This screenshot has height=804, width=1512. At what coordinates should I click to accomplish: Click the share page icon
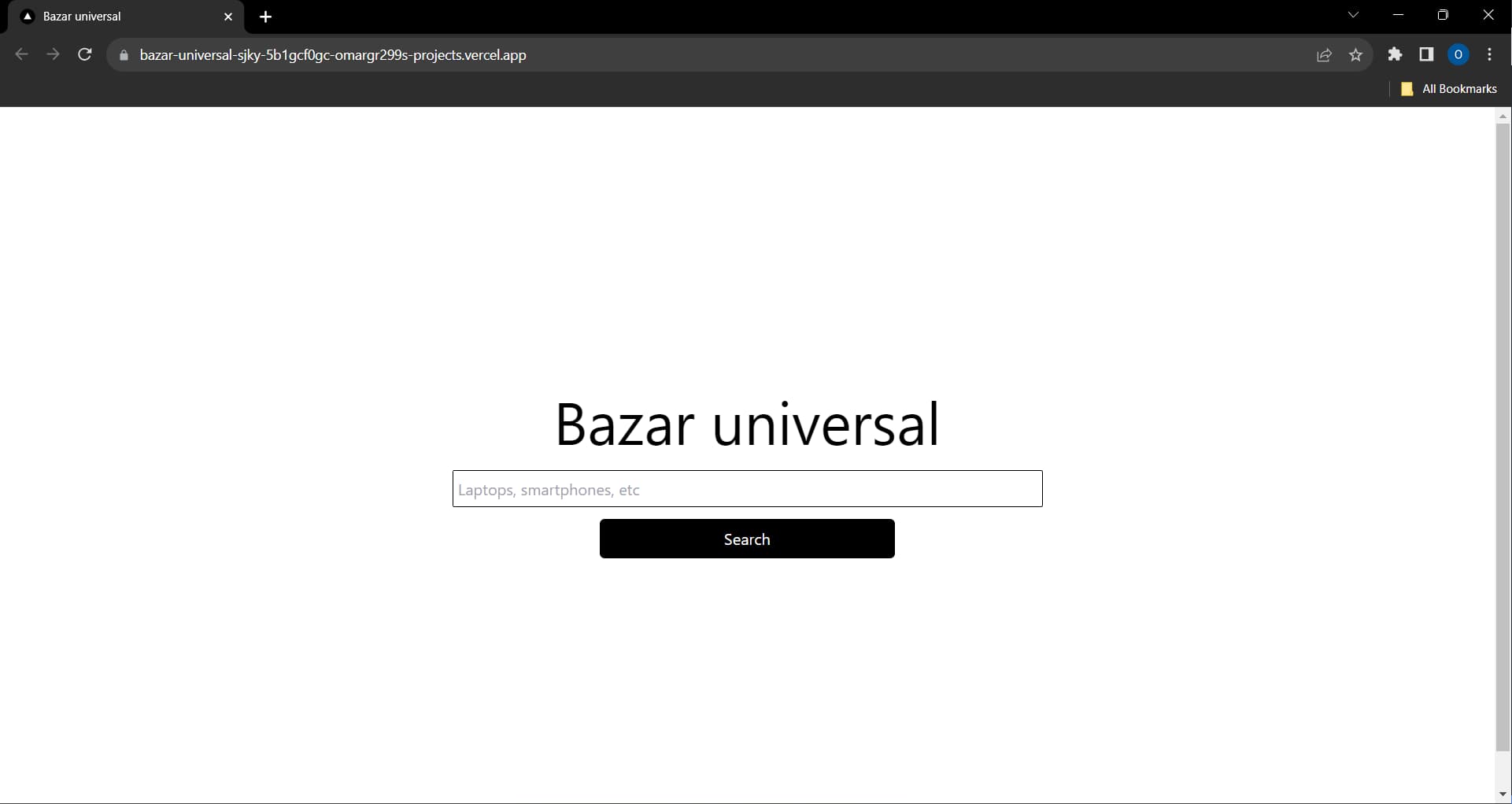1325,54
